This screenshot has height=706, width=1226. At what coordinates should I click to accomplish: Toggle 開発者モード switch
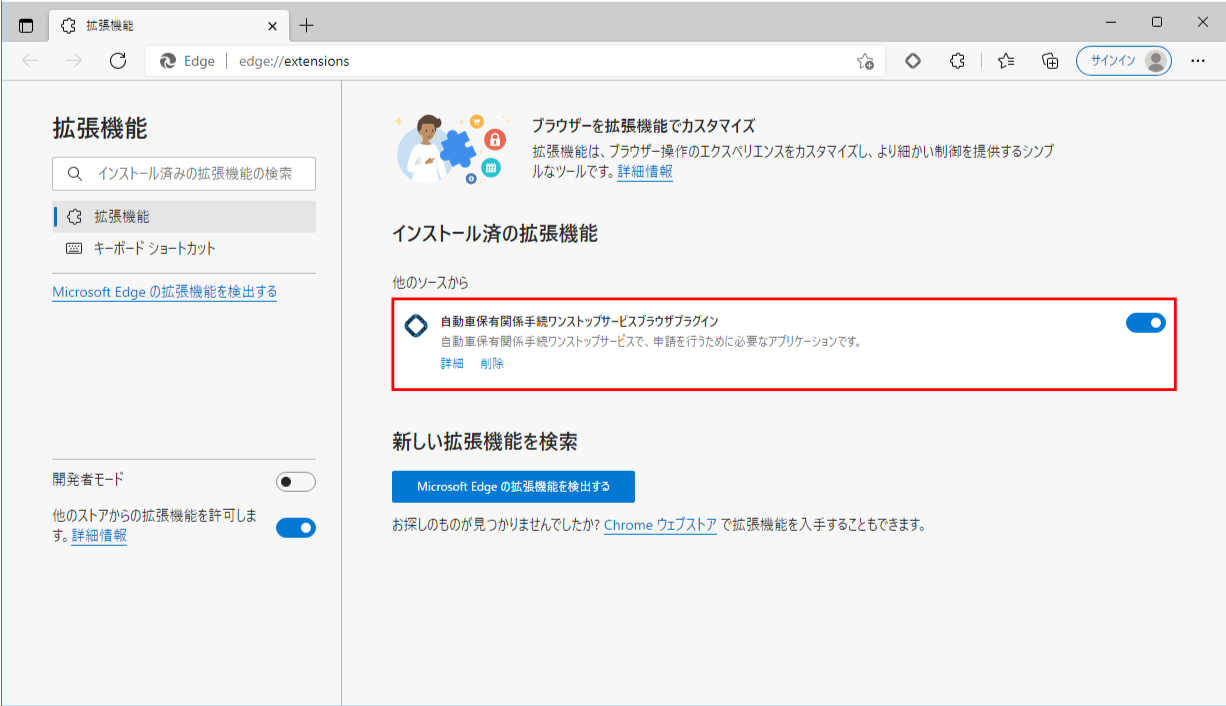(x=296, y=482)
